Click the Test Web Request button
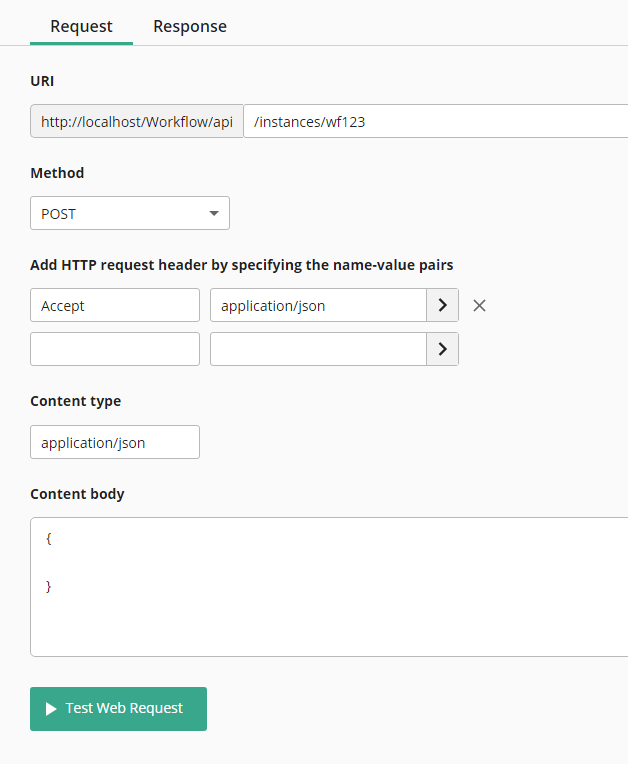The image size is (628, 764). point(118,709)
